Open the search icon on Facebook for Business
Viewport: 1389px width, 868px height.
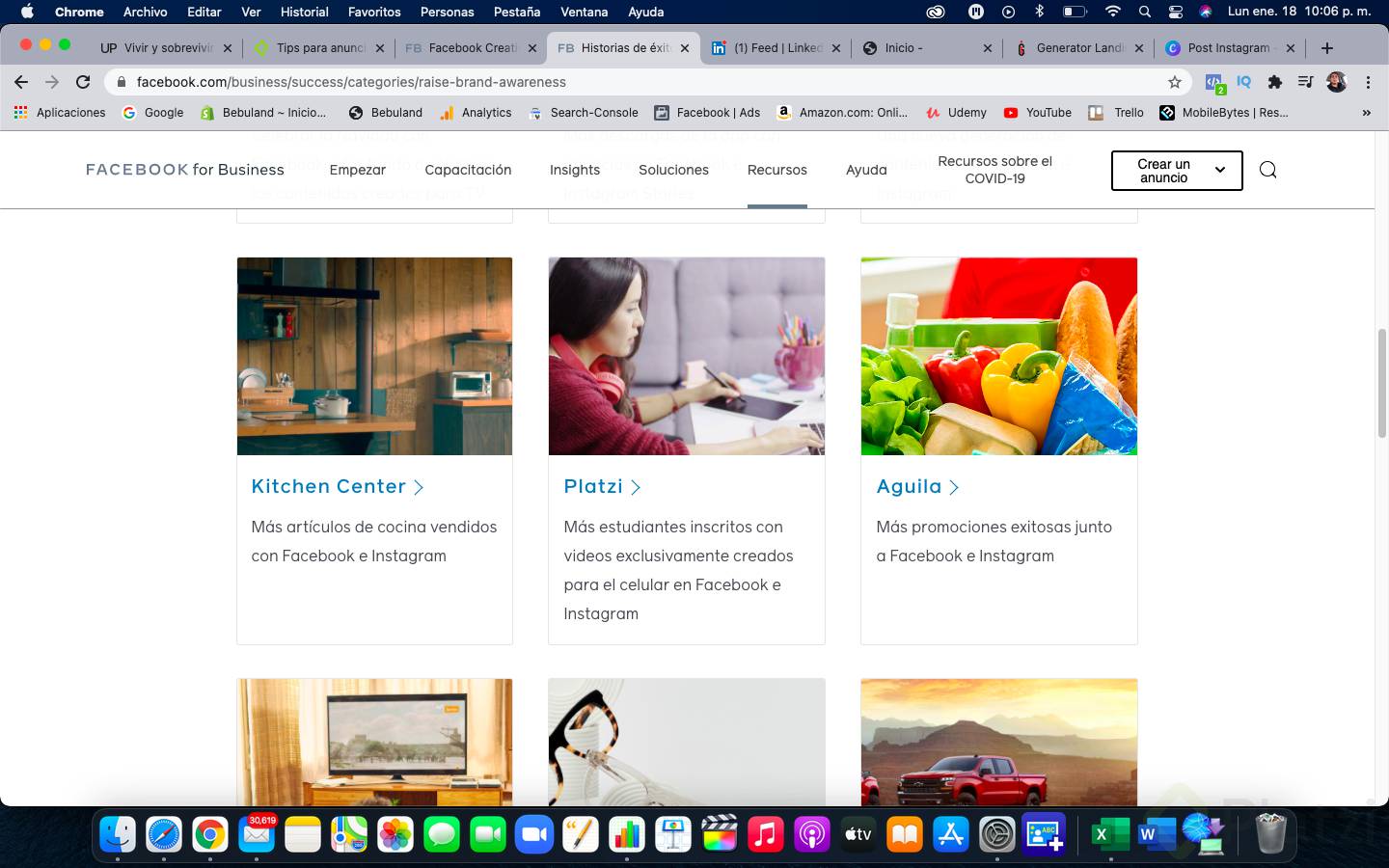[1267, 170]
